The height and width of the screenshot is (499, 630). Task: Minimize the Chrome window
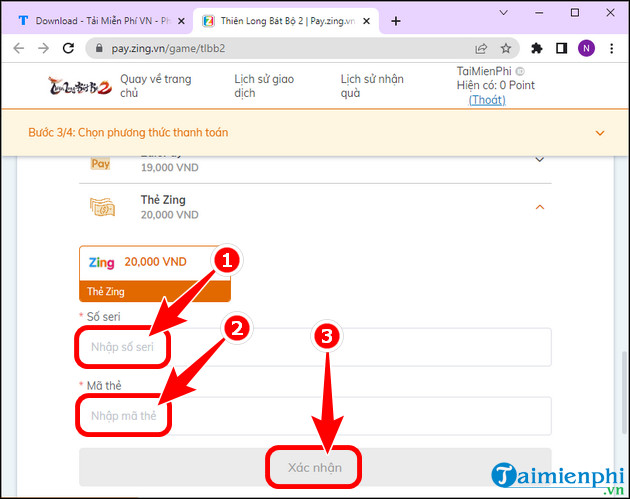coord(539,13)
